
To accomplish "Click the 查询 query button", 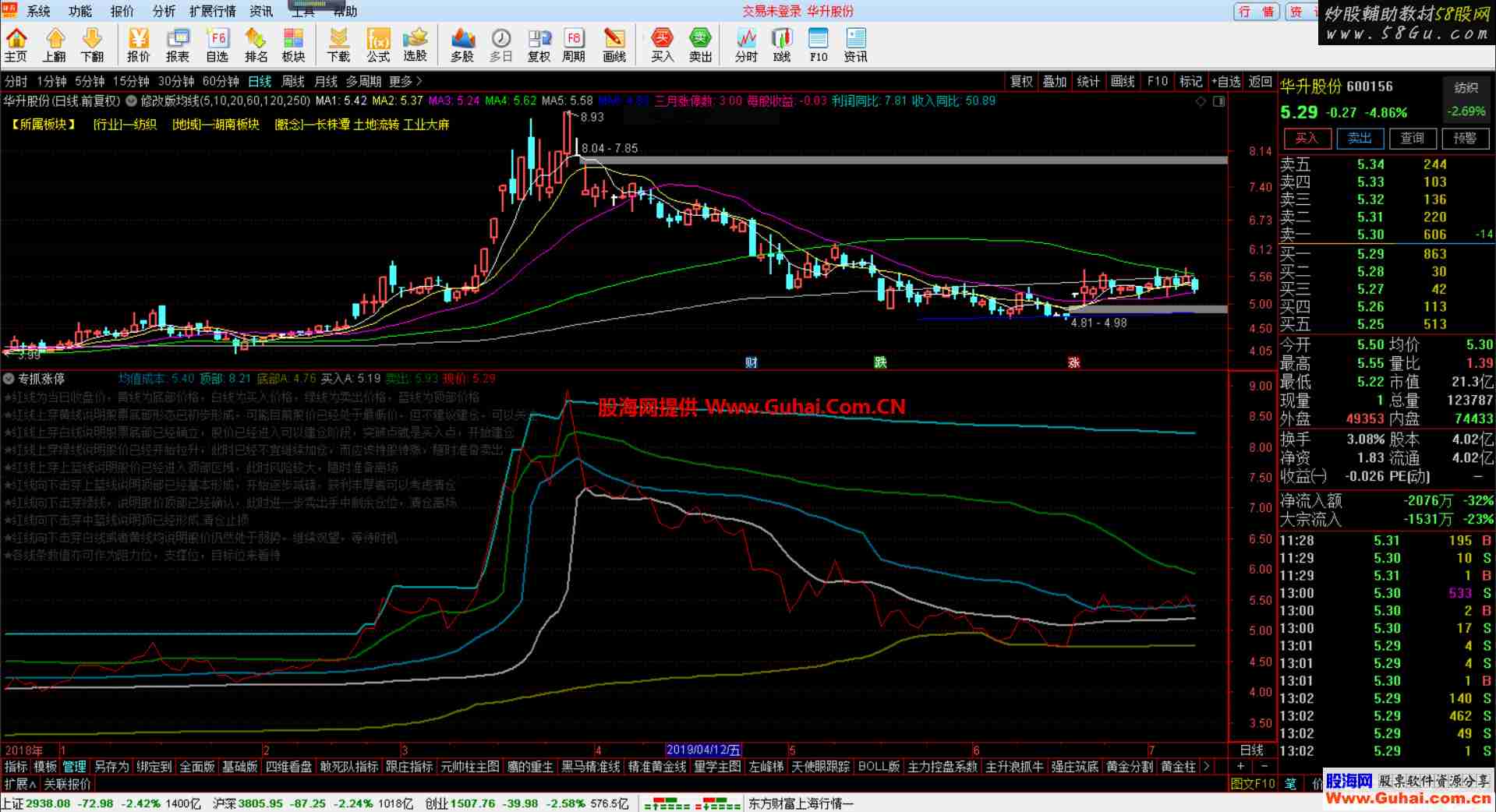I will (x=1413, y=138).
